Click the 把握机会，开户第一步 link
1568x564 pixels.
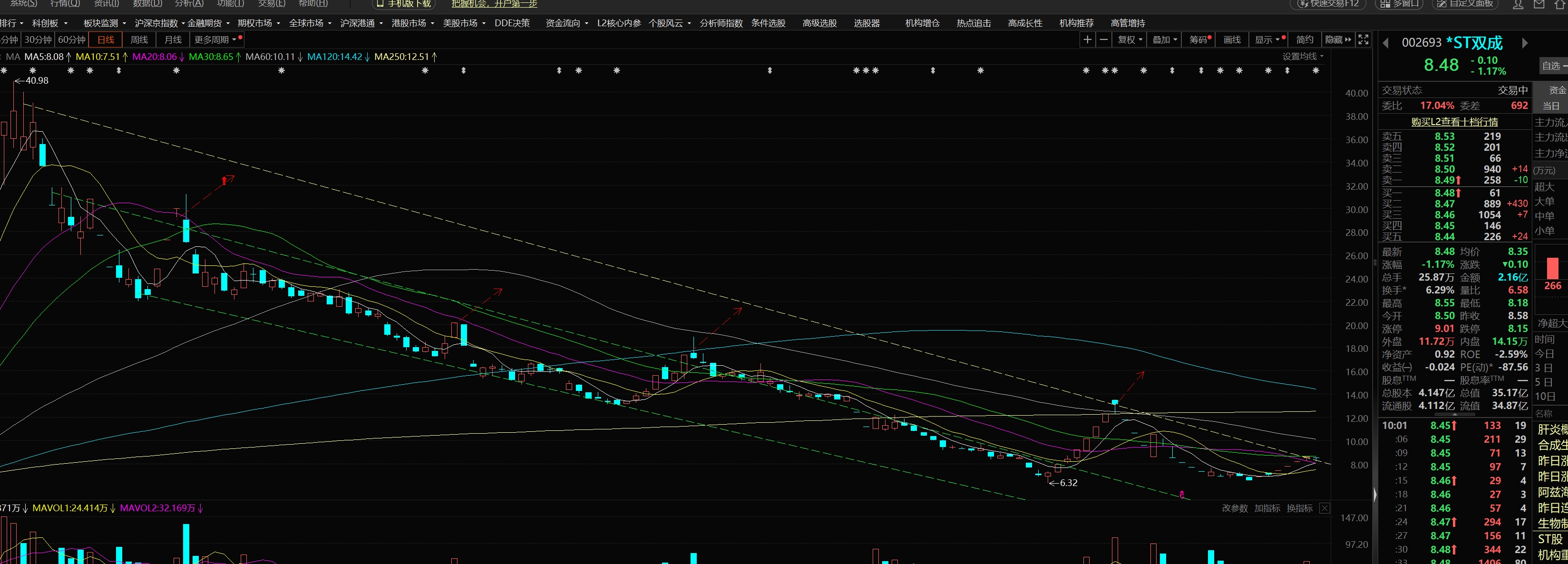pyautogui.click(x=494, y=4)
